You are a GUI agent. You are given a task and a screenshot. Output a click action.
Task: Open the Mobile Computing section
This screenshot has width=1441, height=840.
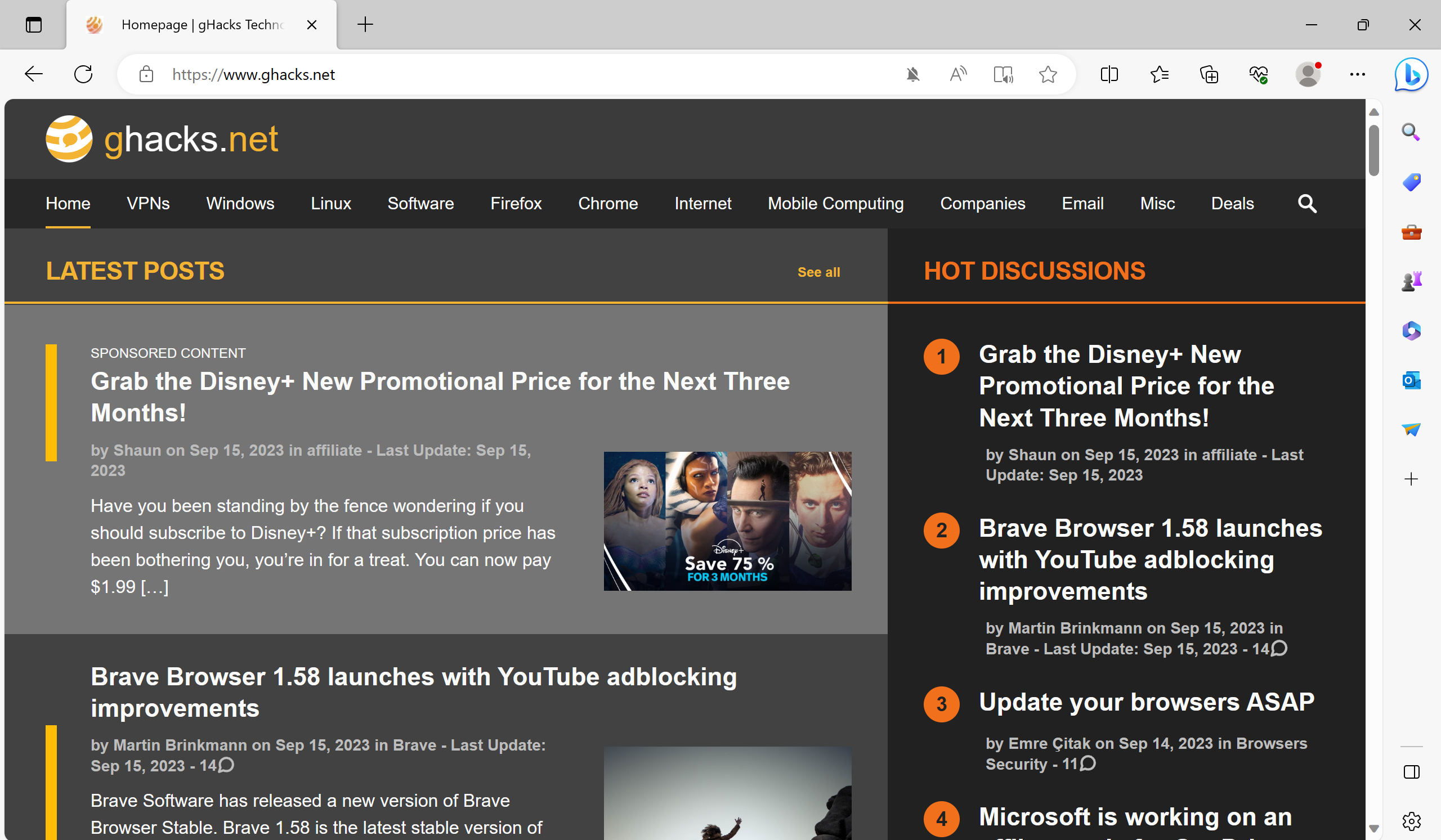coord(835,204)
